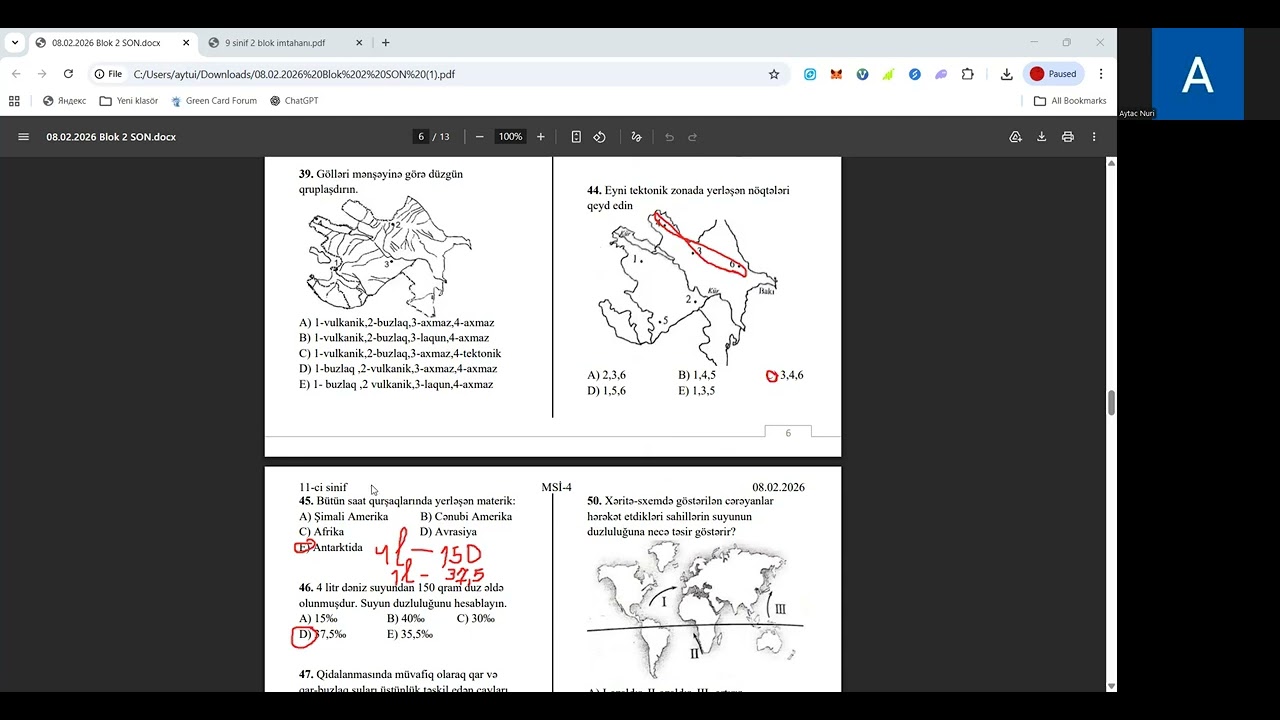This screenshot has width=1280, height=720.
Task: Print the PDF document
Action: click(1068, 137)
